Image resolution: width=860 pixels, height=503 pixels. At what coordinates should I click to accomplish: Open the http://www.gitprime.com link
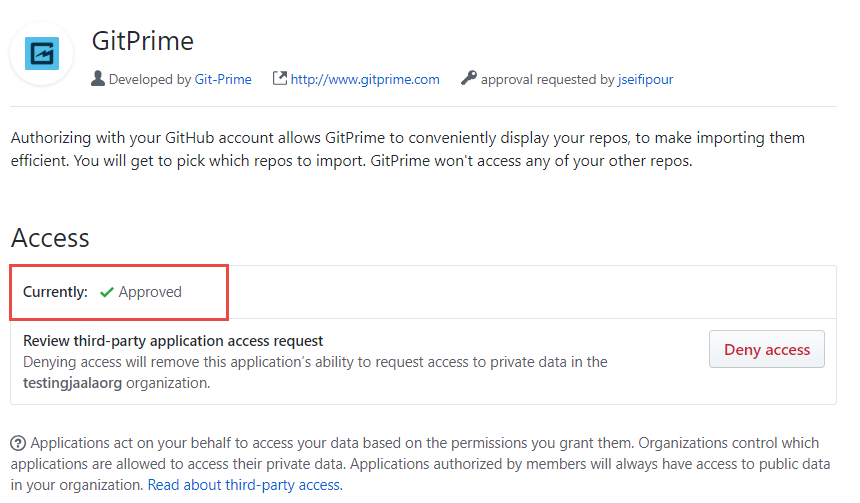(x=365, y=80)
